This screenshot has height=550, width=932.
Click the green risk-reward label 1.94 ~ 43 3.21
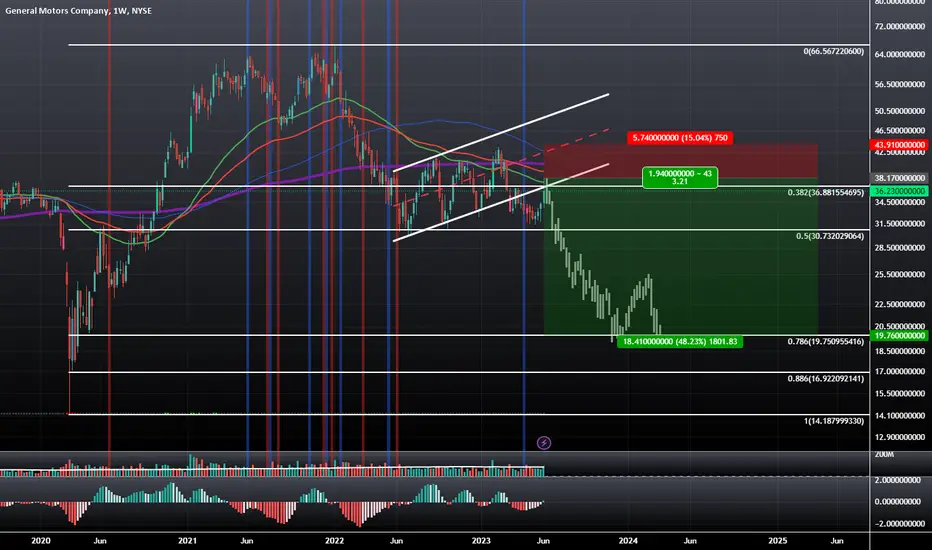tap(679, 177)
